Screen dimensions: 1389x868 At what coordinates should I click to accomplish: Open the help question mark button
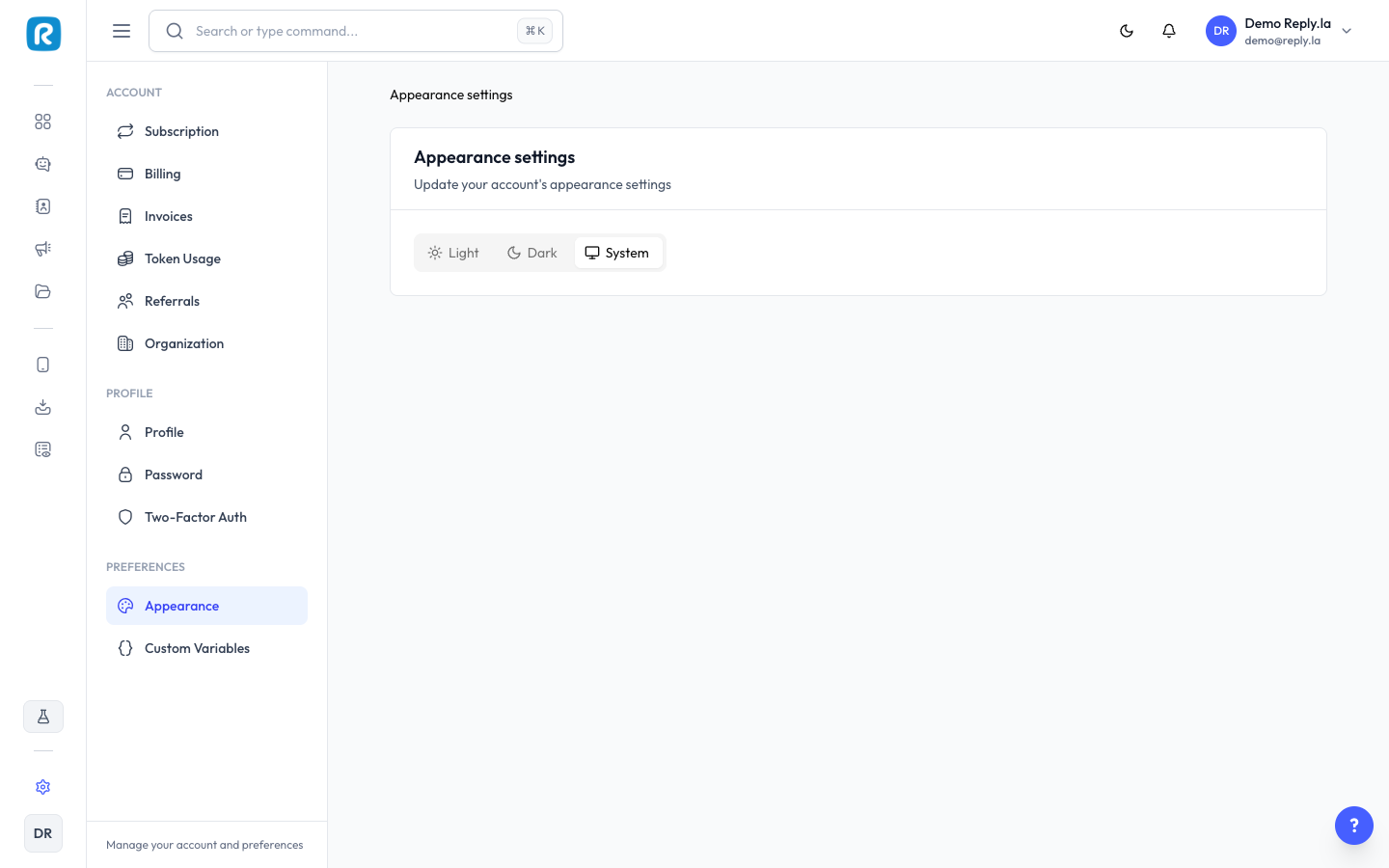point(1354,826)
